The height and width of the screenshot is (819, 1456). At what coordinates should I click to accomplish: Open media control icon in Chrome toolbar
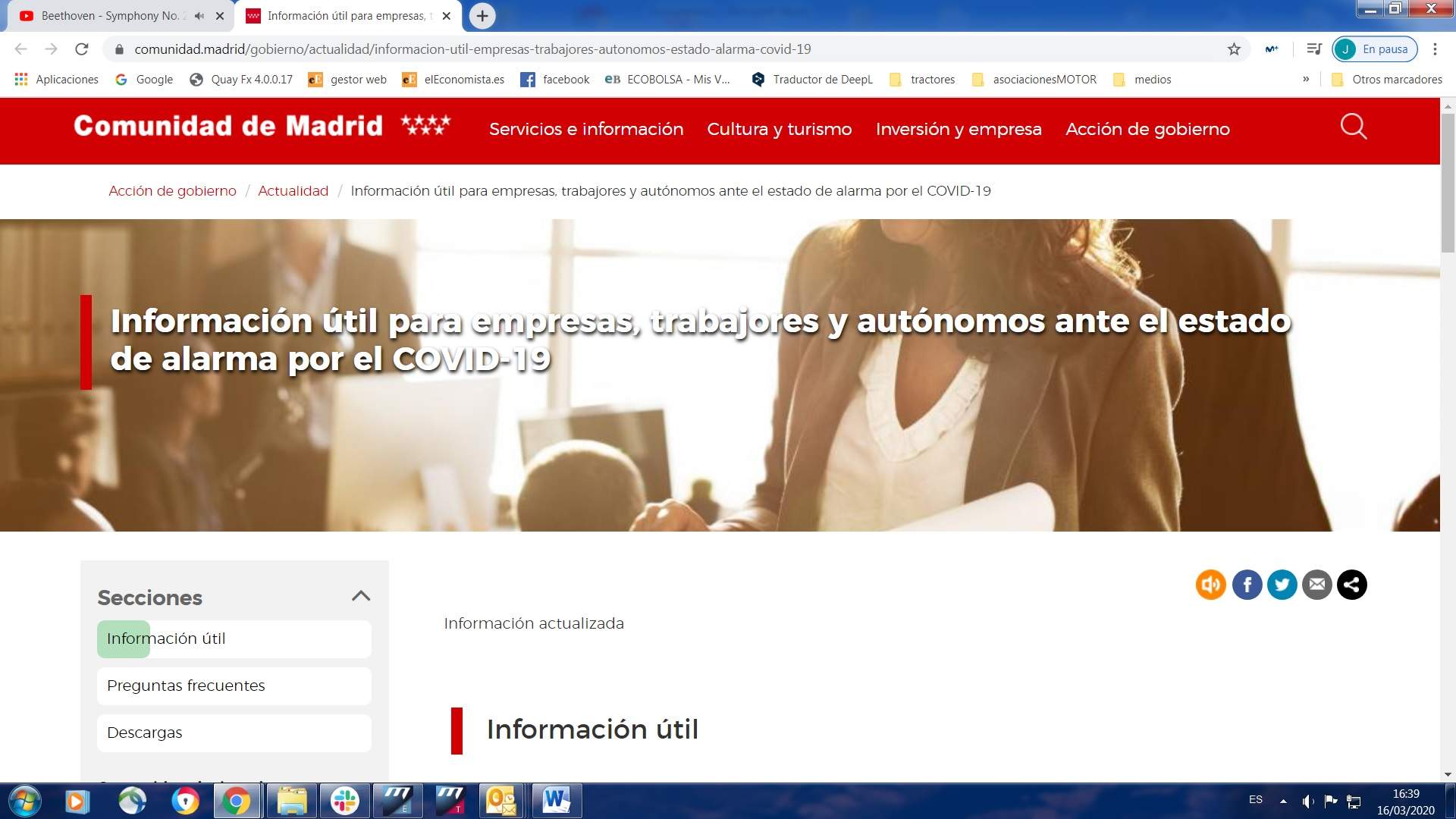point(1314,49)
